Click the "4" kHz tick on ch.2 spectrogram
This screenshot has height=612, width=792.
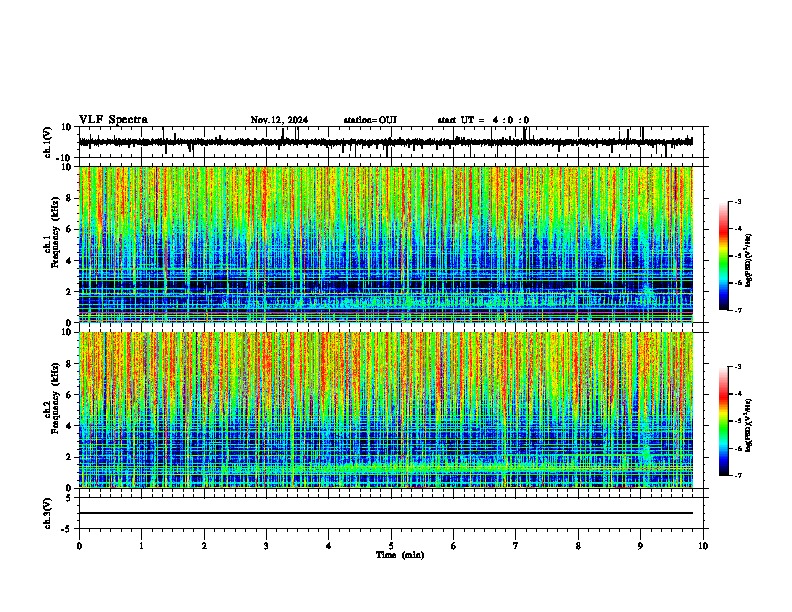(x=70, y=426)
